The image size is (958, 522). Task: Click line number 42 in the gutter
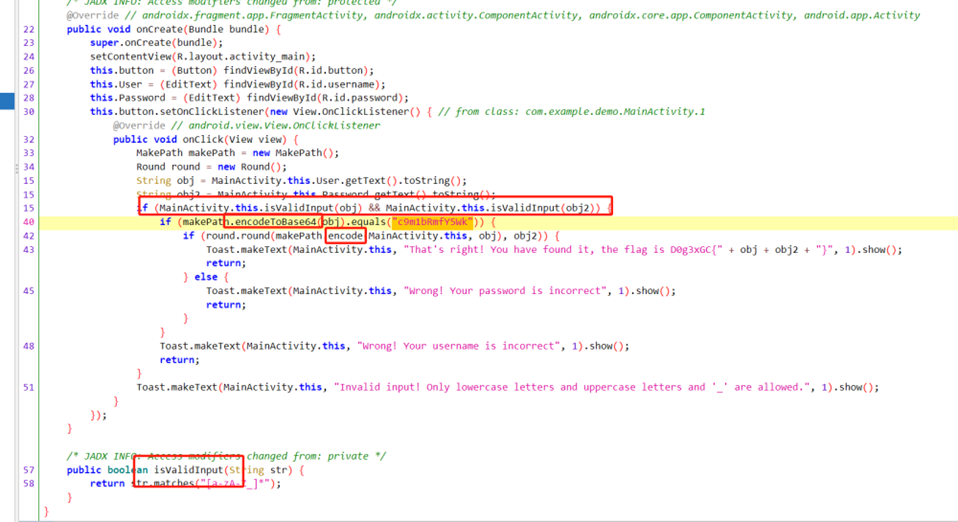[29, 236]
